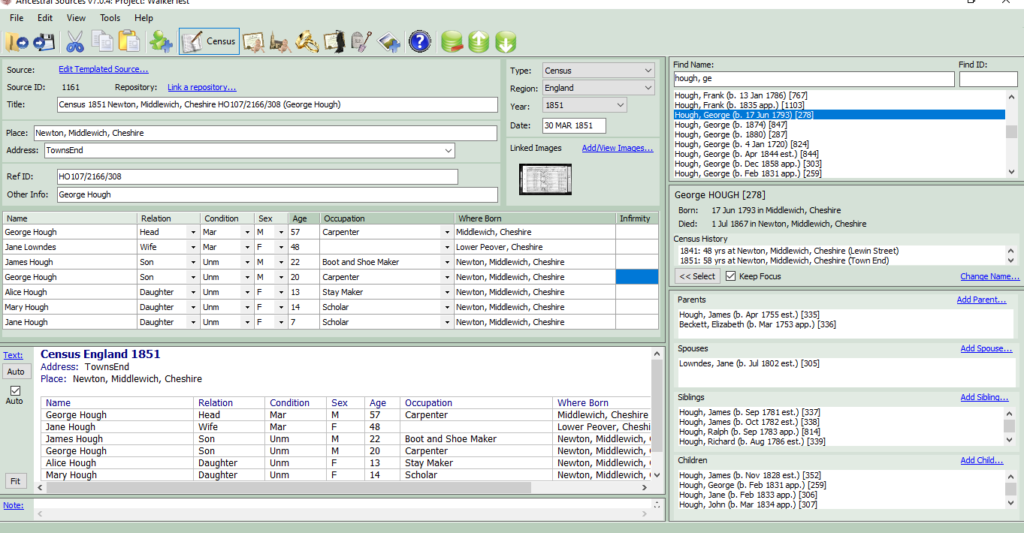Click Edit Templated Source link
Image resolution: width=1024 pixels, height=533 pixels.
coord(103,69)
